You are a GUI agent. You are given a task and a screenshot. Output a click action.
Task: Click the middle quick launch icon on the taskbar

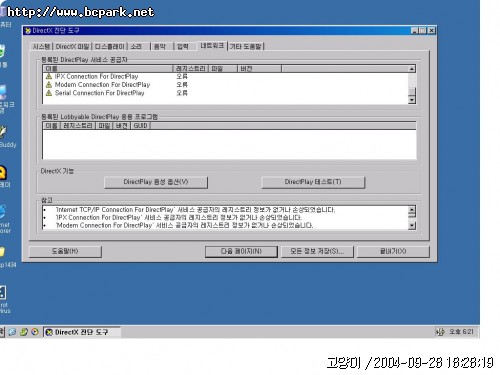click(23, 332)
